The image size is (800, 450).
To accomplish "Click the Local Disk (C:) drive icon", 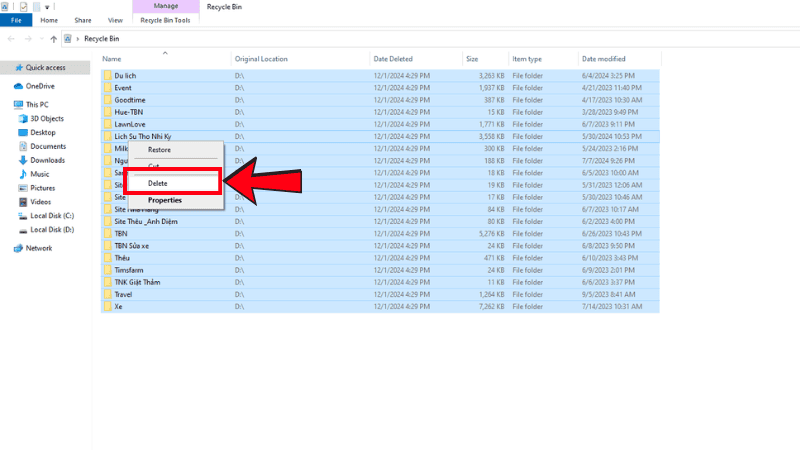I will pyautogui.click(x=22, y=216).
